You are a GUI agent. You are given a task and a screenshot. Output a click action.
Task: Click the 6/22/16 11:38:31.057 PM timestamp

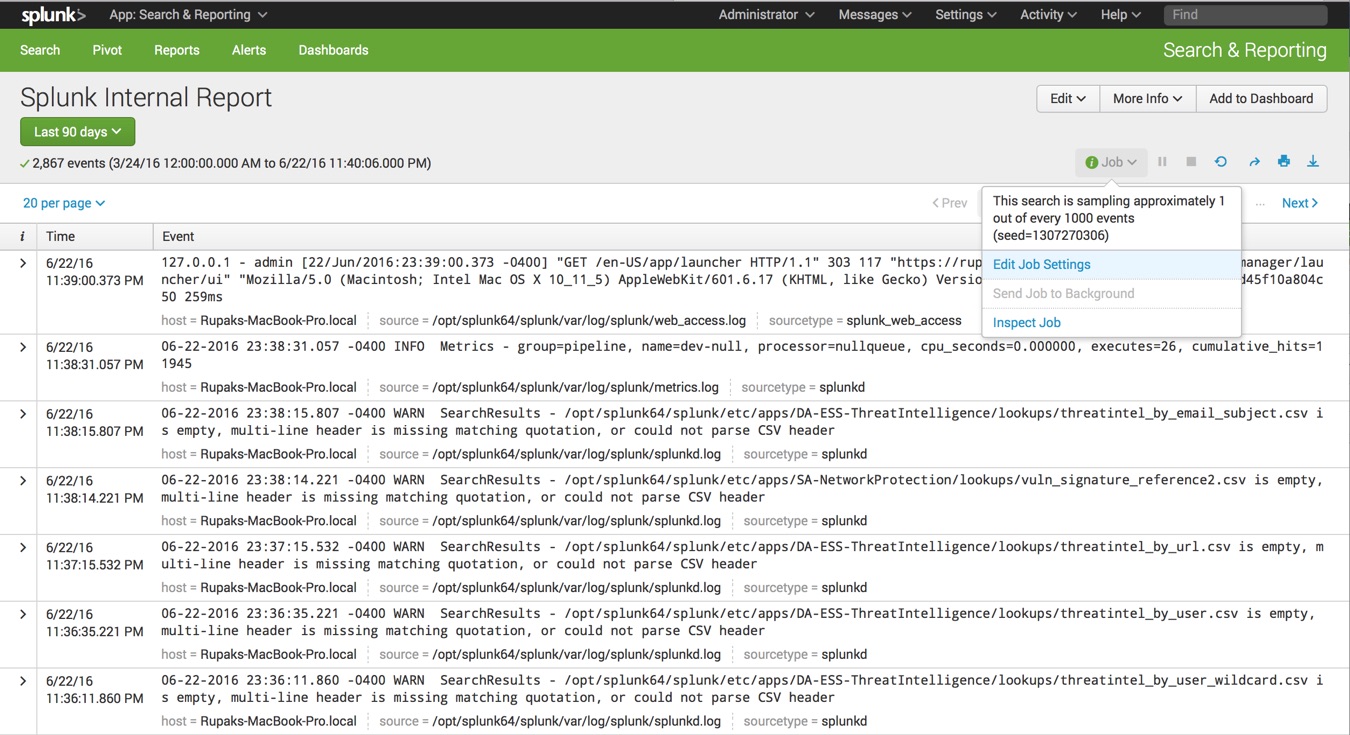pos(94,356)
